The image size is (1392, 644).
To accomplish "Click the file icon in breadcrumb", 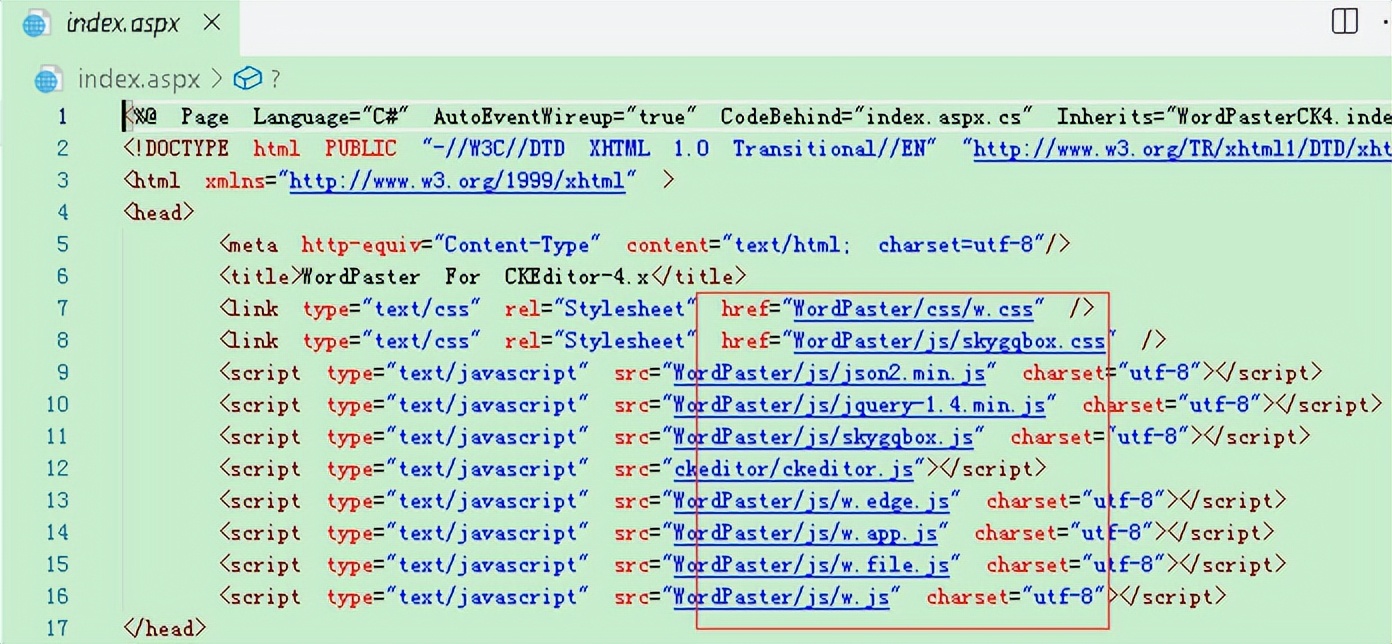I will tap(48, 79).
